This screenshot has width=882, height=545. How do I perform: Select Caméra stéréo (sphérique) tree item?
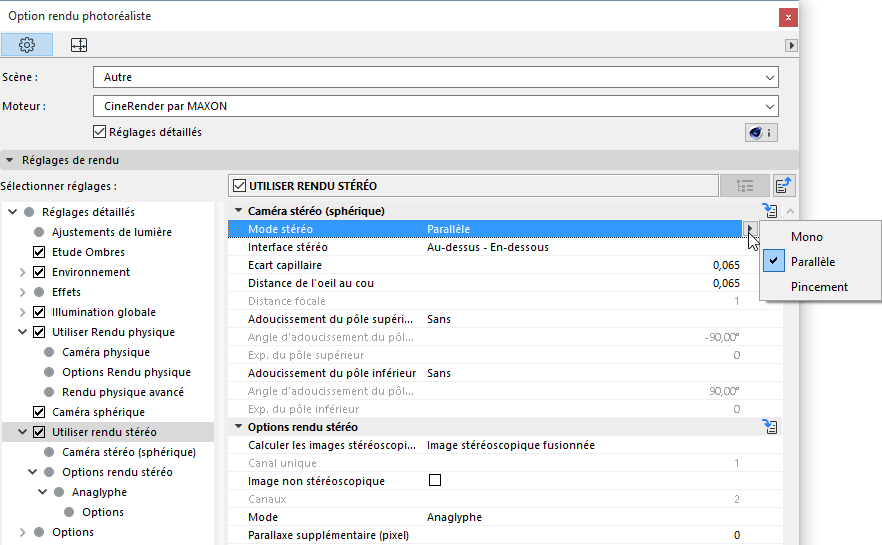129,452
